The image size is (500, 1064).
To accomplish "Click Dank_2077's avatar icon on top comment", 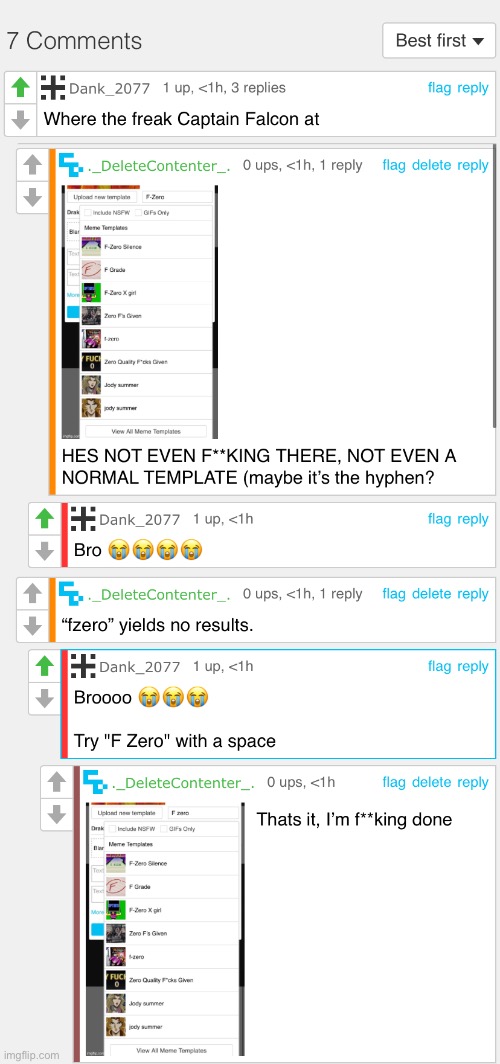I will tap(54, 88).
